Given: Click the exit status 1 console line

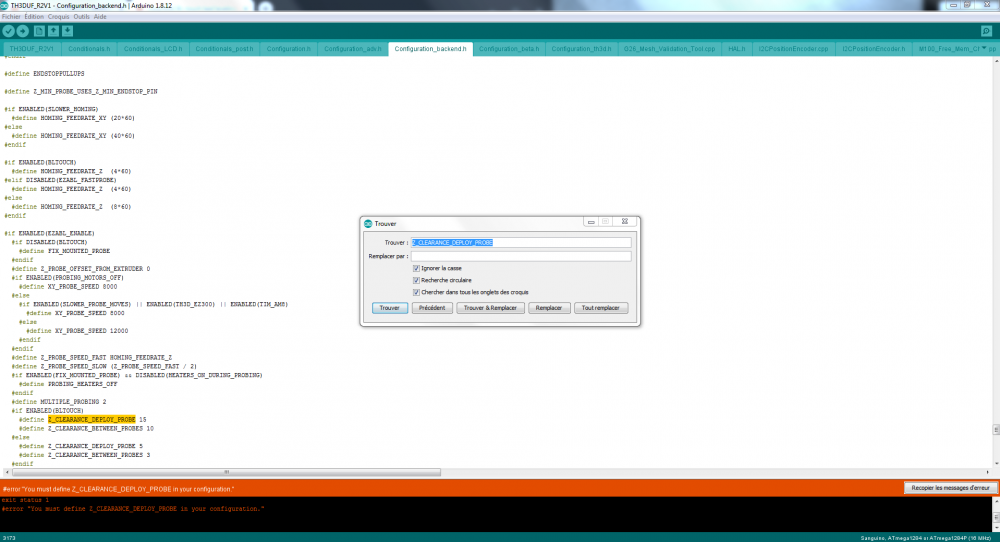Looking at the screenshot, I should click(x=26, y=500).
